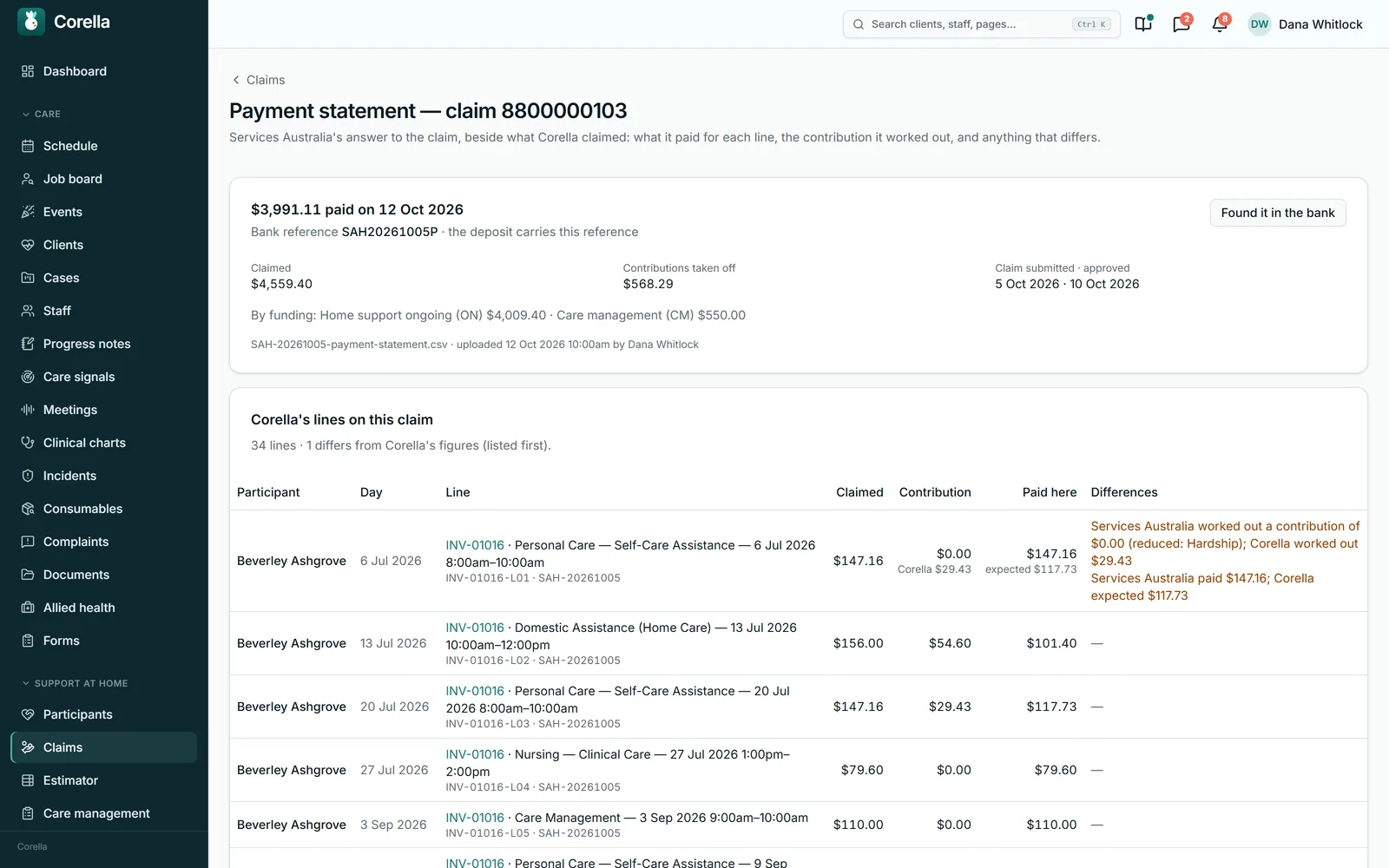Open Dana Whitlock user menu
The image size is (1389, 868).
tap(1305, 24)
